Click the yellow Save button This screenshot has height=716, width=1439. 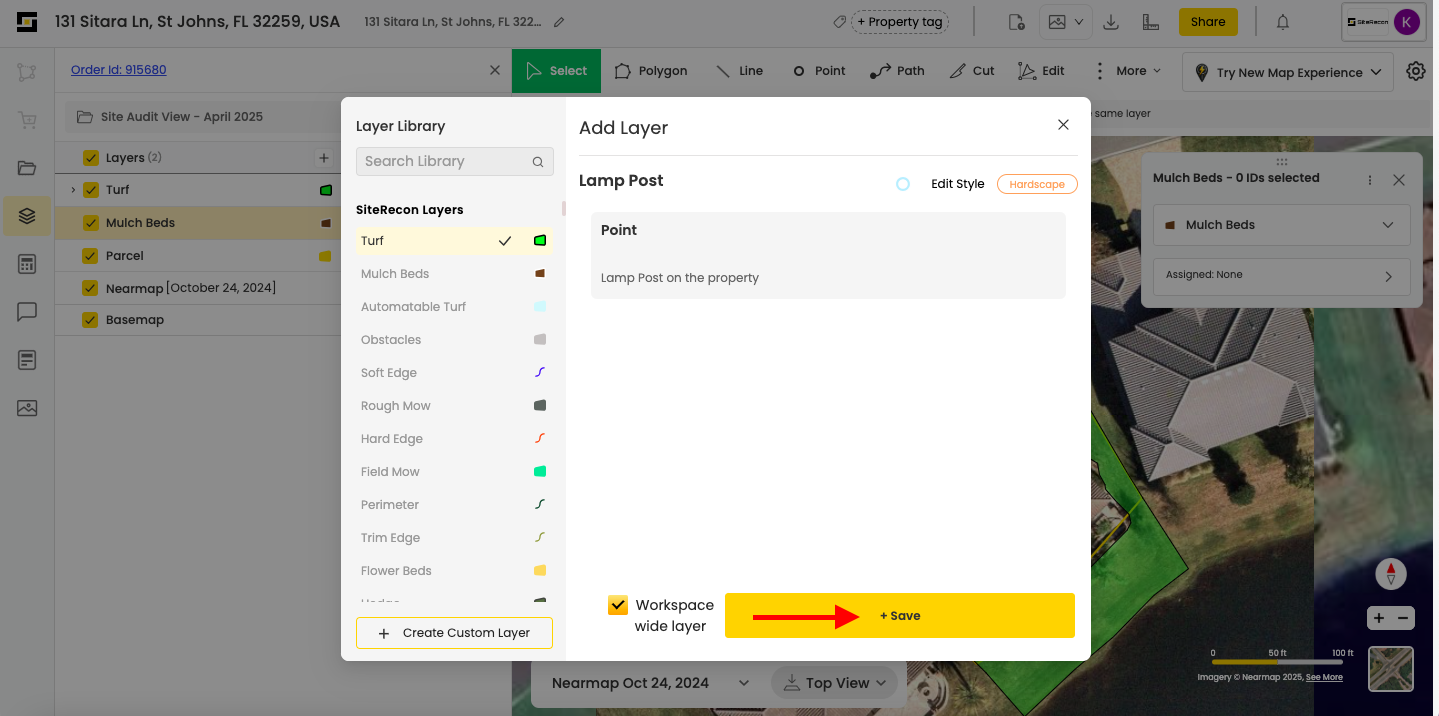899,616
